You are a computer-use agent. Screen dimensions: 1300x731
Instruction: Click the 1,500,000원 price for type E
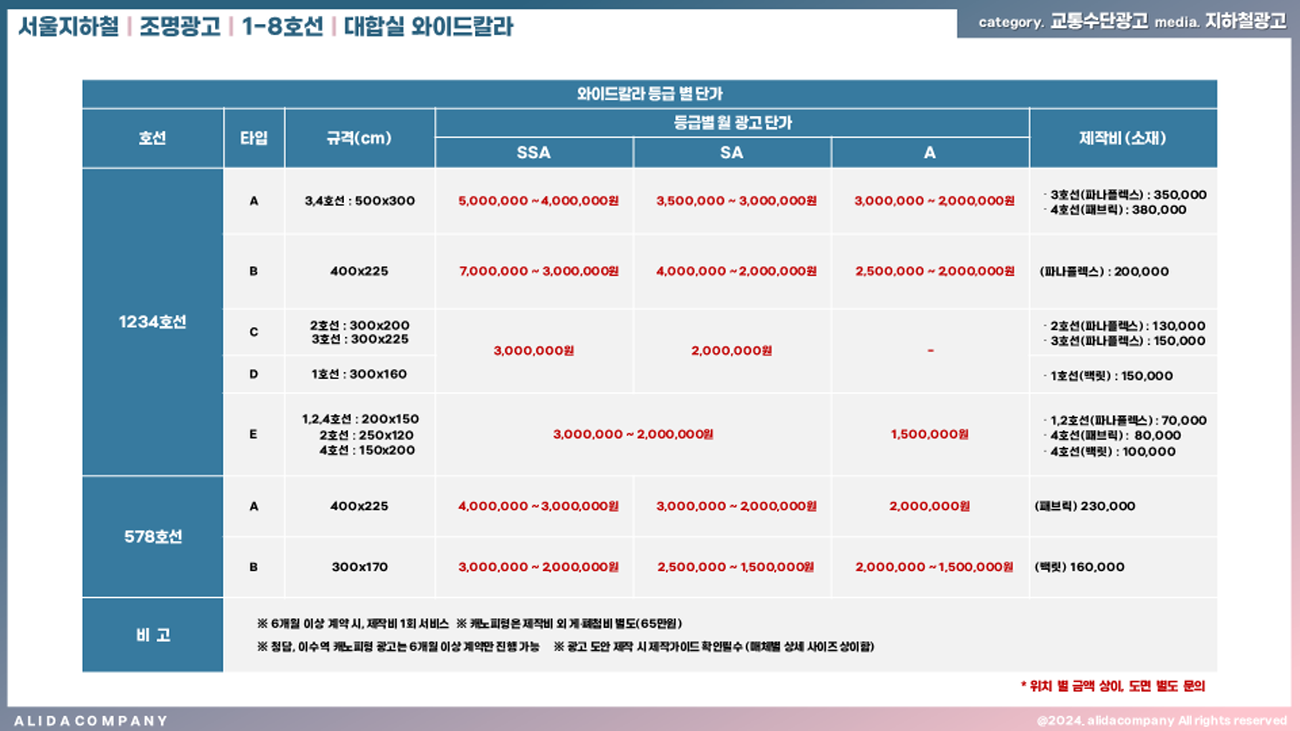(929, 435)
